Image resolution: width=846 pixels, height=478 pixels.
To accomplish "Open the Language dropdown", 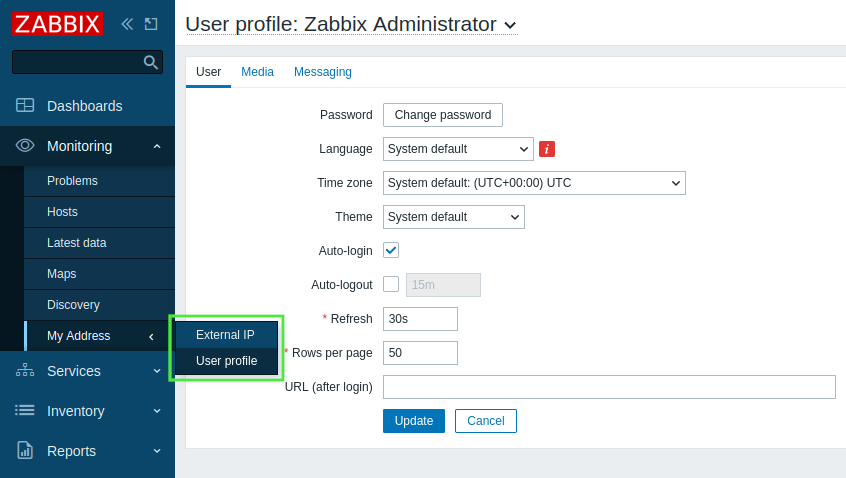I will [x=458, y=149].
